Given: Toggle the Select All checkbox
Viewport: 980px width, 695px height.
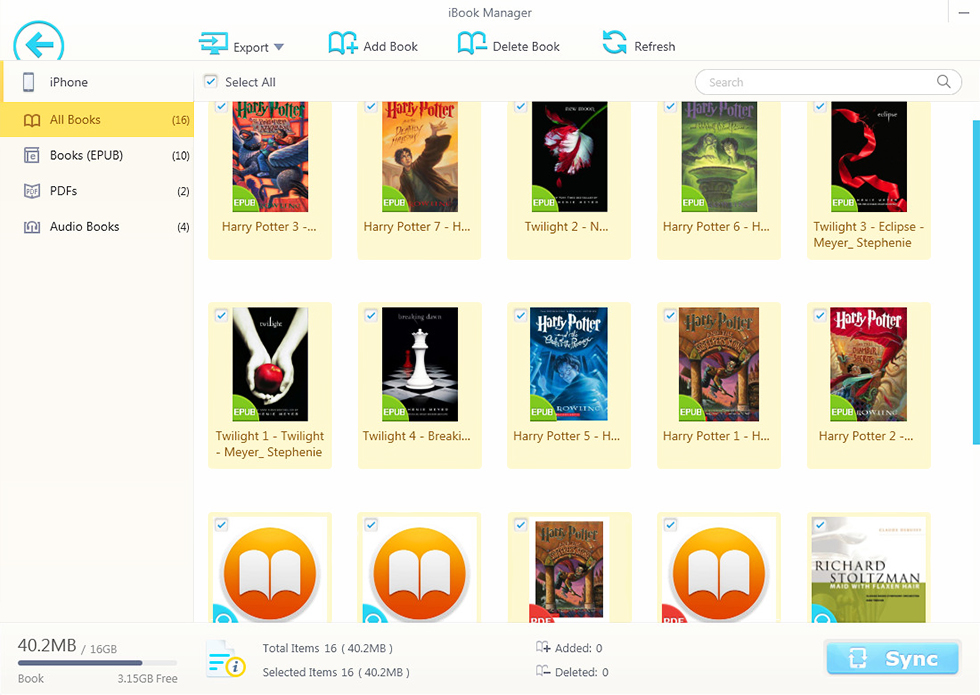Looking at the screenshot, I should tap(211, 81).
